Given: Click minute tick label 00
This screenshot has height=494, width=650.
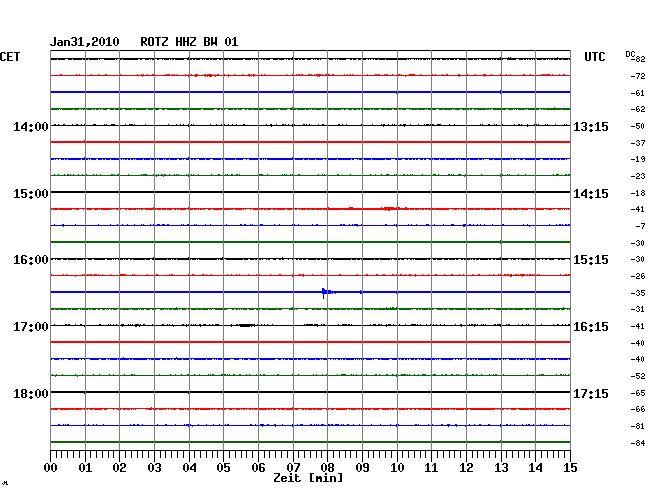Looking at the screenshot, I should click(x=51, y=467).
